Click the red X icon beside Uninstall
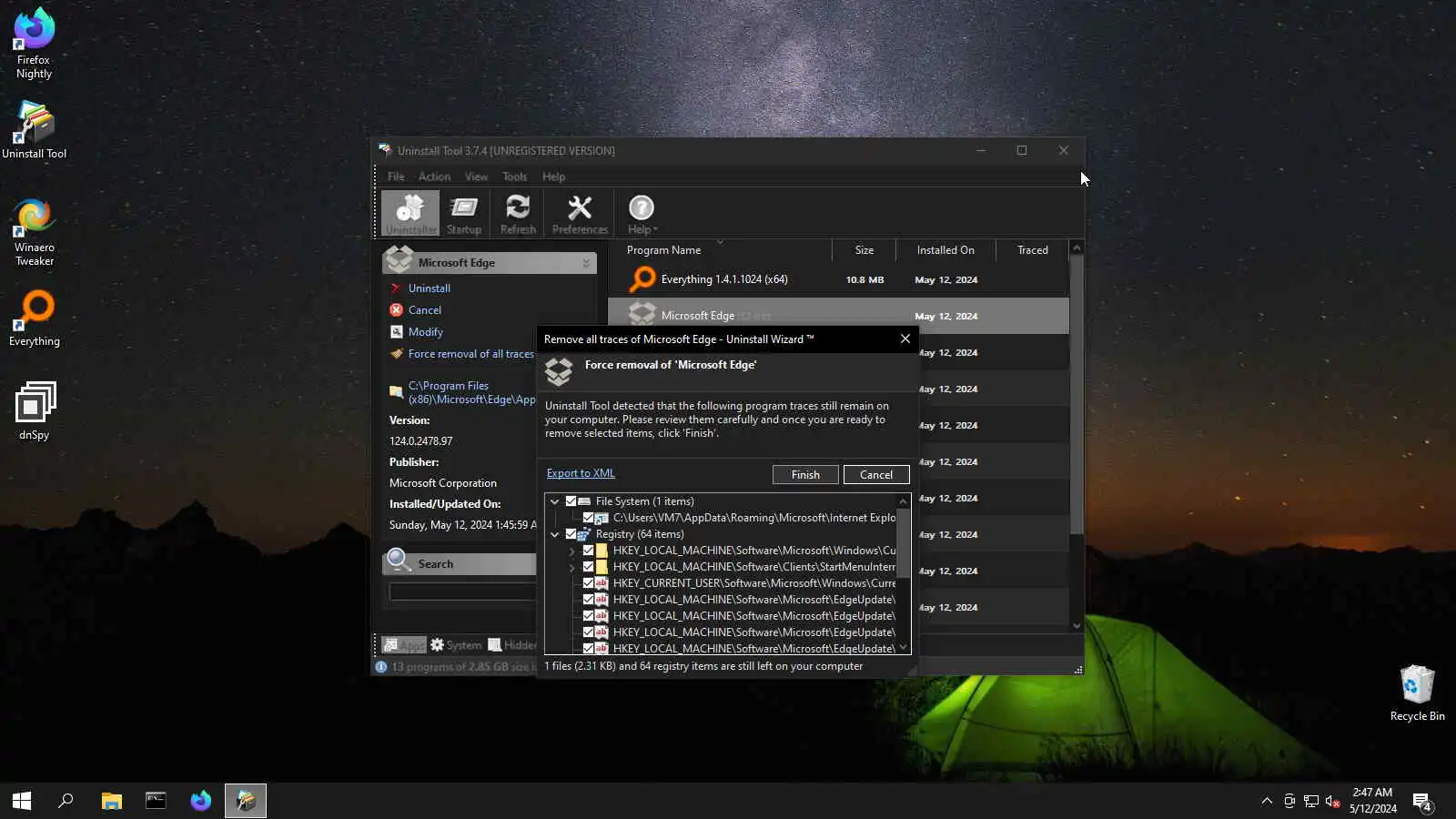The width and height of the screenshot is (1456, 819). (x=396, y=288)
